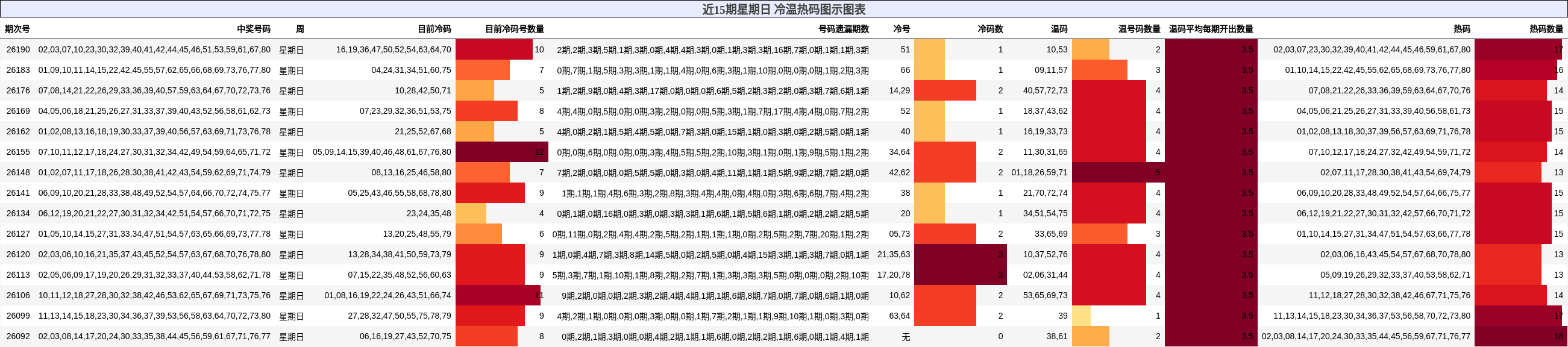This screenshot has height=347, width=1568.
Task: Select winning numbers starting 07,10,11,12,17 in row 26155
Action: pyautogui.click(x=155, y=152)
